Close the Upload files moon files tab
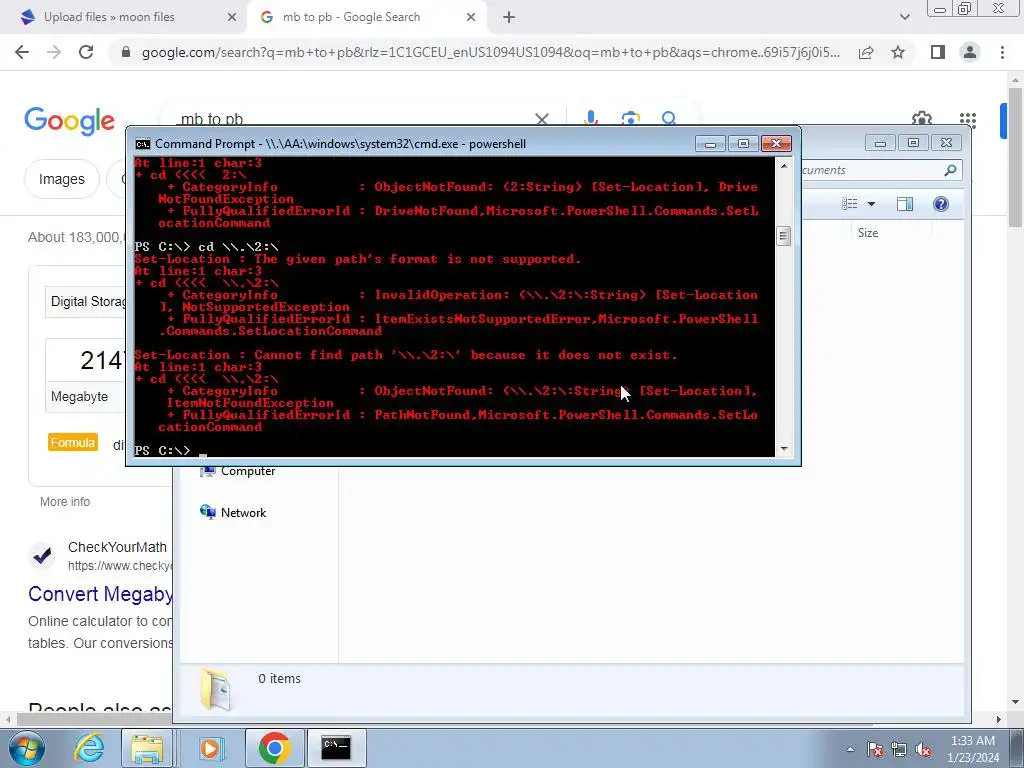The height and width of the screenshot is (768, 1024). point(231,18)
